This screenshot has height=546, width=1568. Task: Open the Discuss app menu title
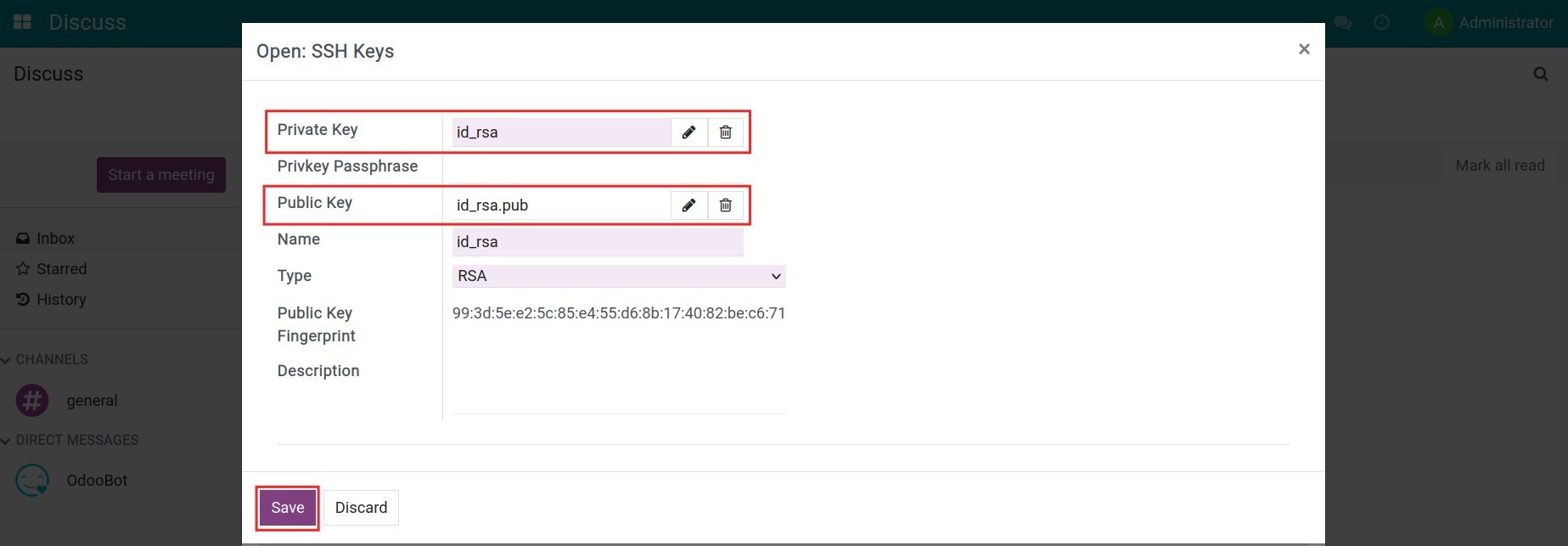(87, 23)
